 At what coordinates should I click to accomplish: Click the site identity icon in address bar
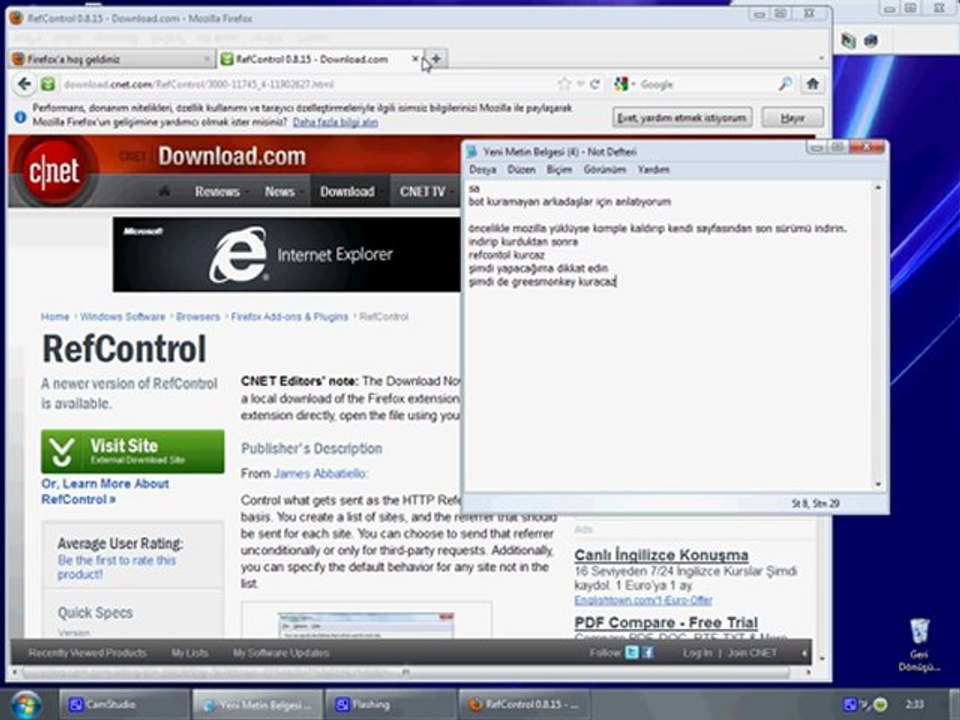tap(48, 84)
